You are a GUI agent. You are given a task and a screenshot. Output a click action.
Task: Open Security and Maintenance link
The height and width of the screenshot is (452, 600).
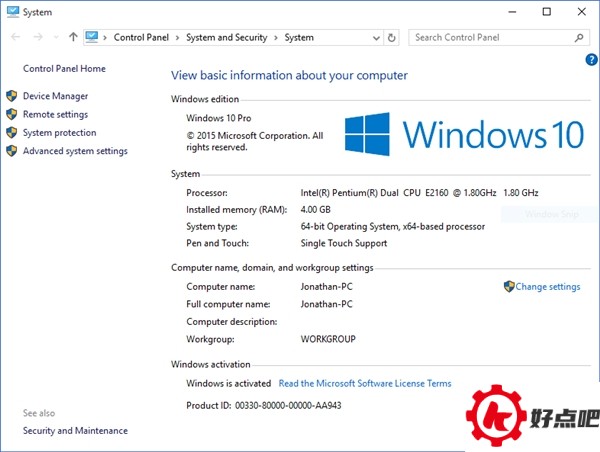tap(75, 431)
